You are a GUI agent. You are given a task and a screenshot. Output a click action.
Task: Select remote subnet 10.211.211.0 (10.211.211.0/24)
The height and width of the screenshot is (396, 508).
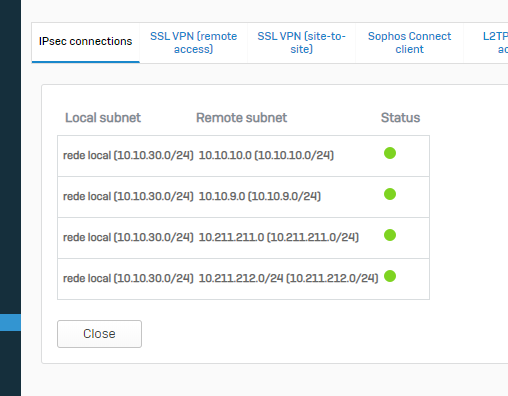click(x=279, y=237)
